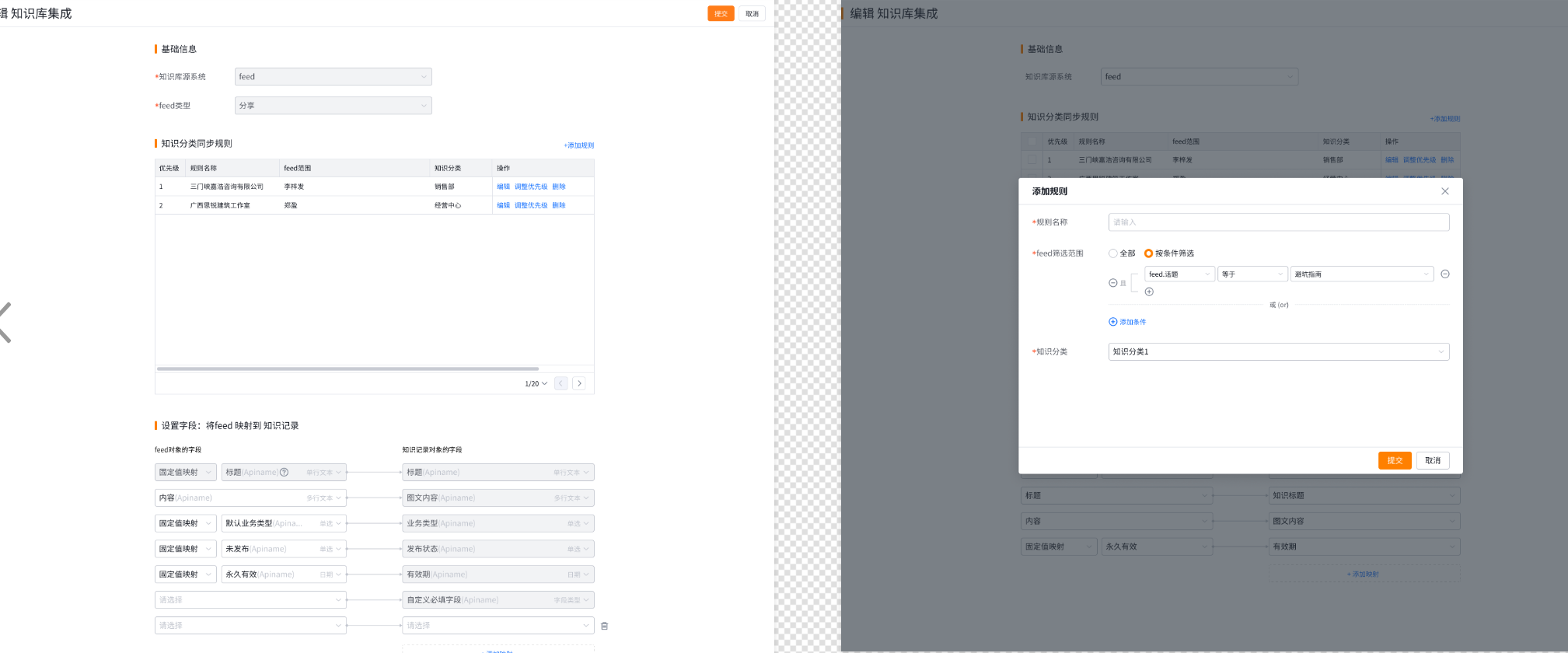The height and width of the screenshot is (653, 1568).
Task: Click the 添加条件 plus link in the dialog
Action: [1127, 322]
